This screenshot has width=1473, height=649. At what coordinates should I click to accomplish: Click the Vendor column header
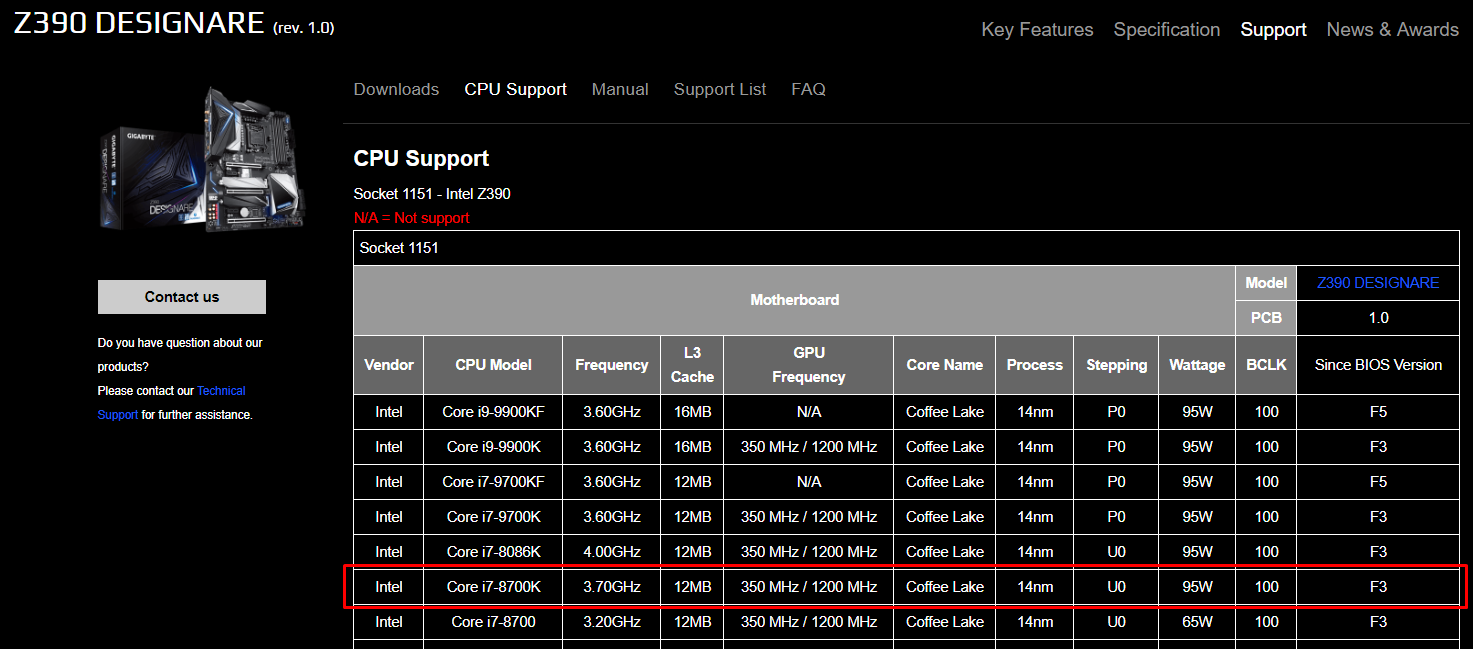point(389,365)
